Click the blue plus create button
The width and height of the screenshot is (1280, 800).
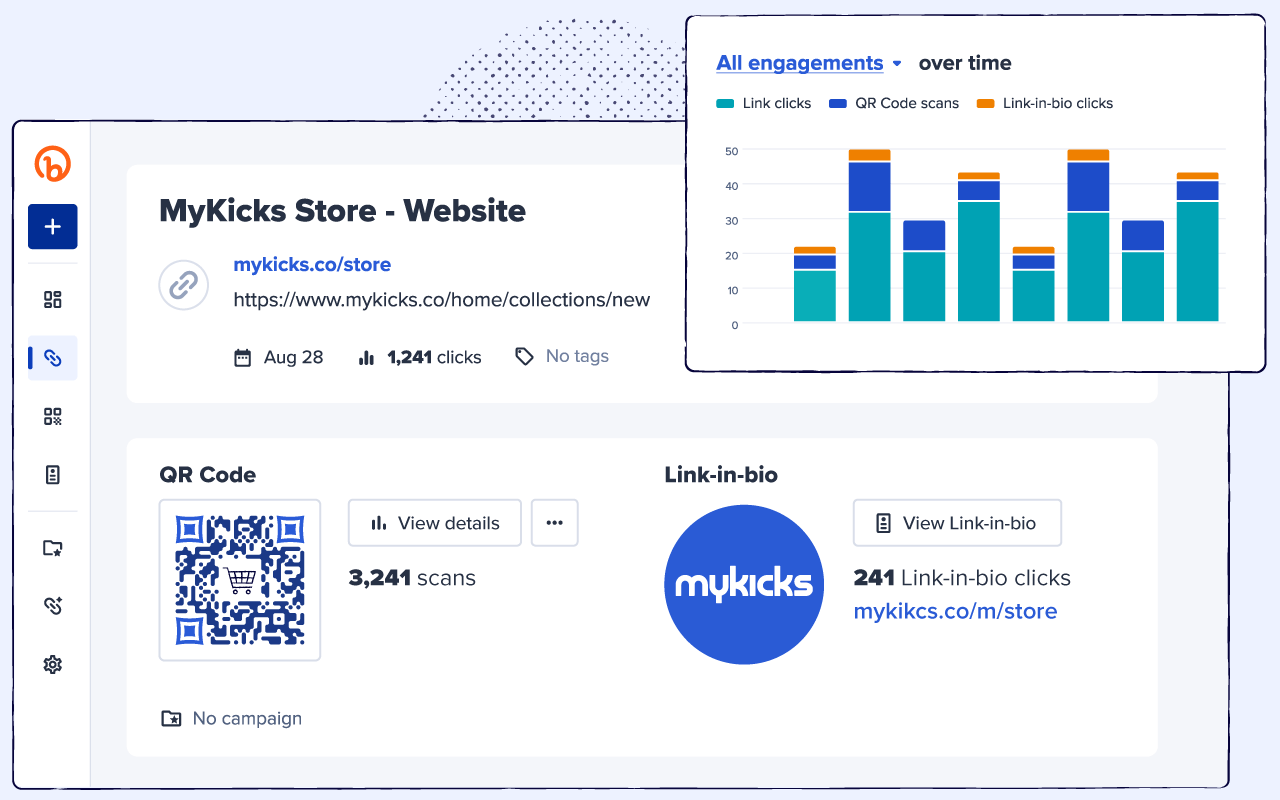[53, 227]
